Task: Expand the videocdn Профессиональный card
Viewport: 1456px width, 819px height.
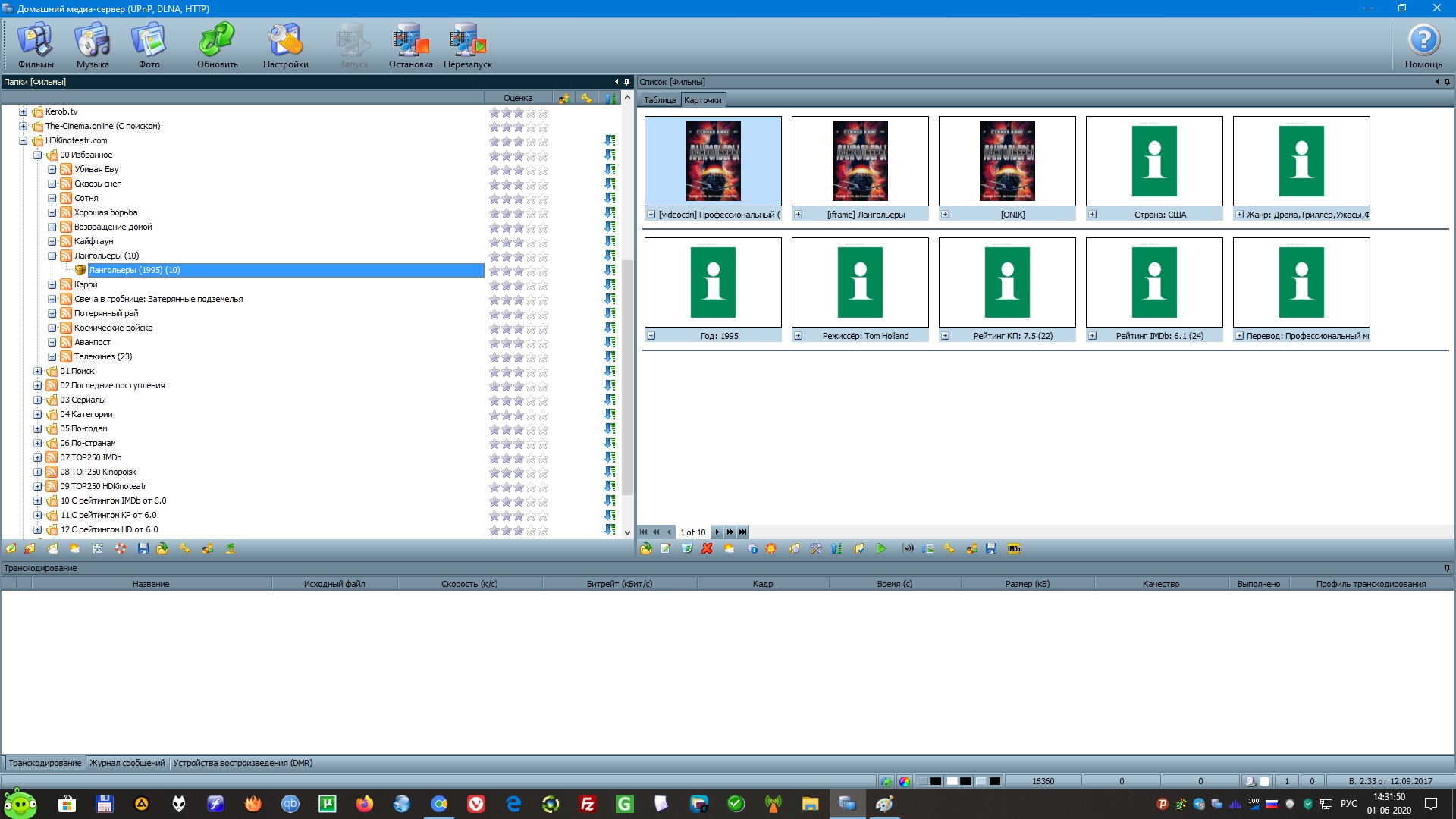Action: [651, 215]
